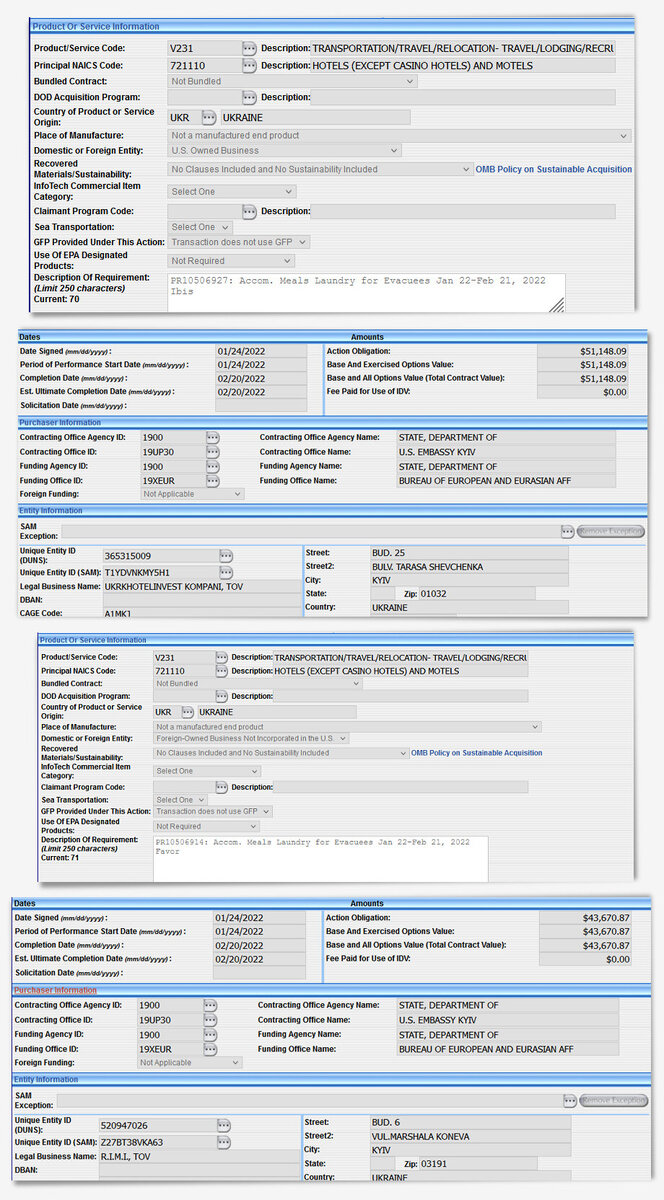Open DOD Acquisition Program lookup in Favor form
664x1200 pixels.
[x=222, y=696]
